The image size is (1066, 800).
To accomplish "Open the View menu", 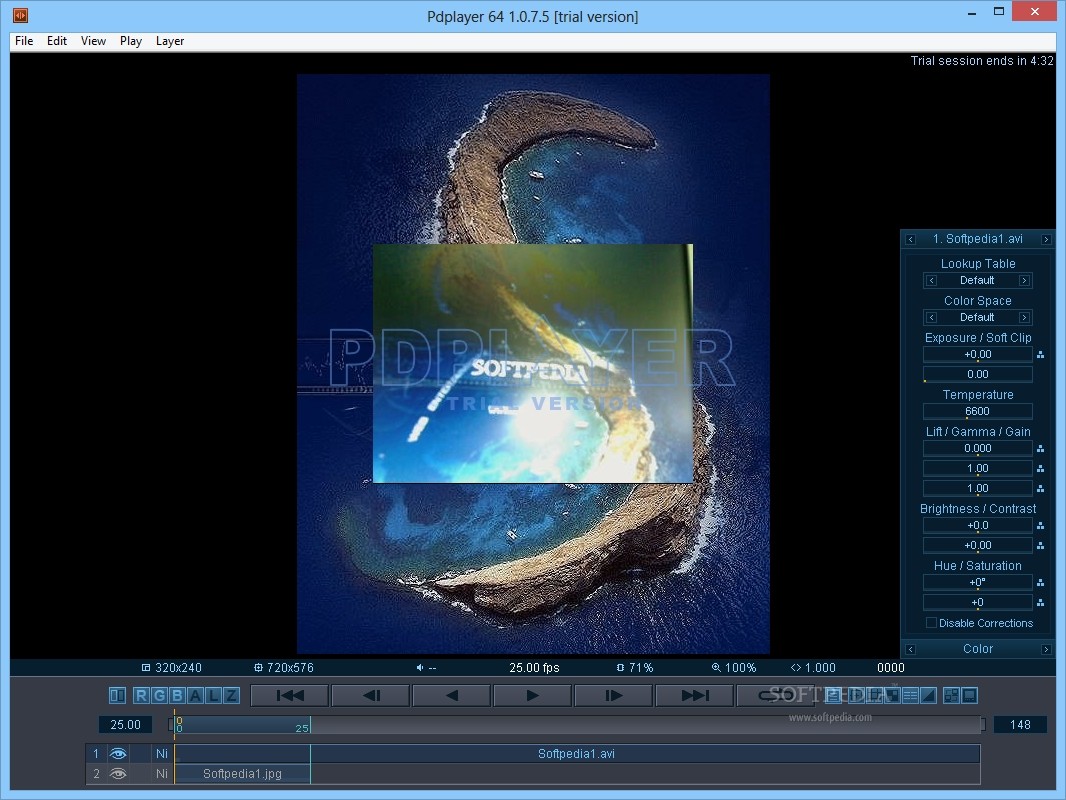I will pyautogui.click(x=93, y=41).
